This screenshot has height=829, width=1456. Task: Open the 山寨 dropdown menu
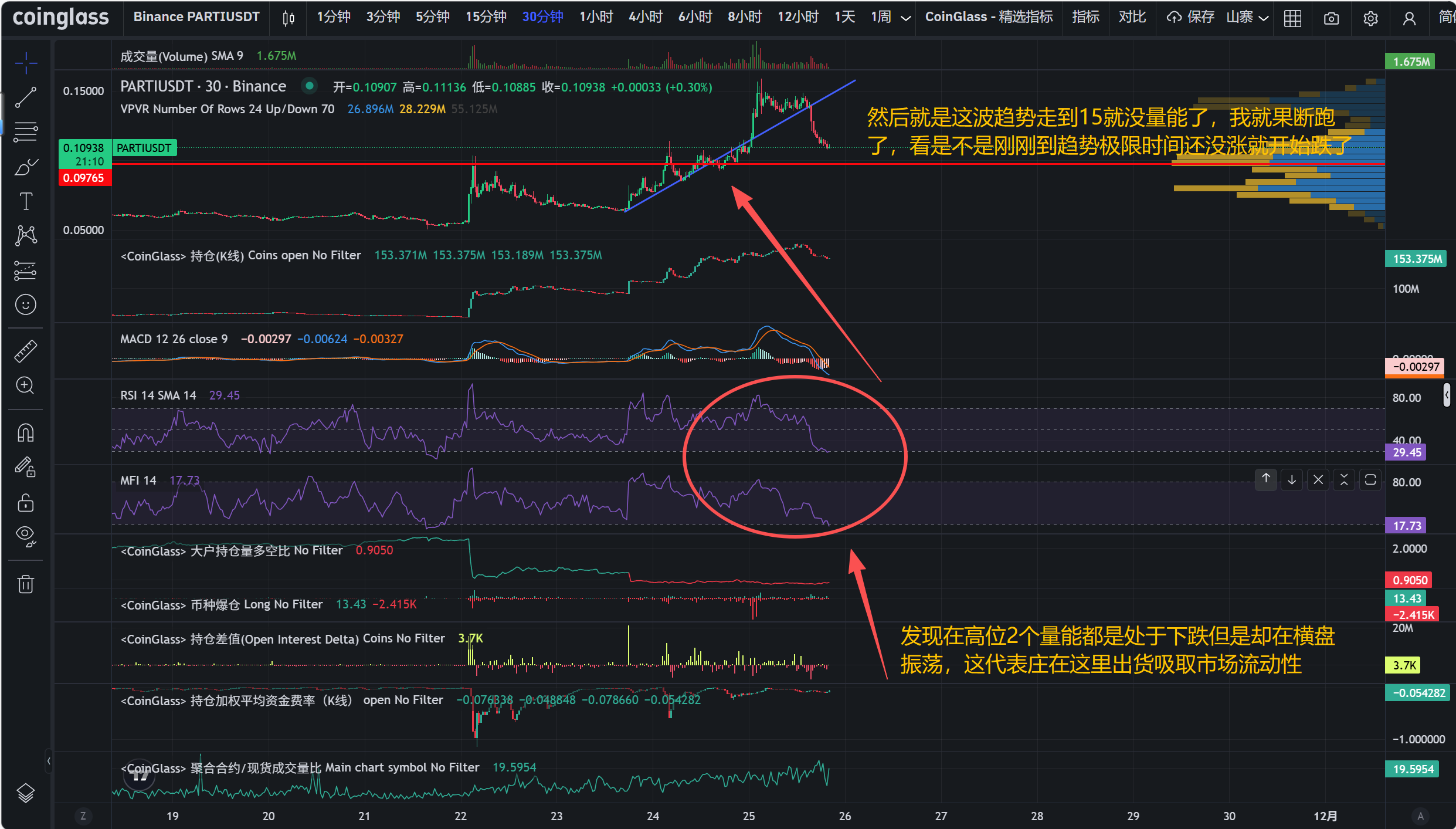click(x=1247, y=18)
